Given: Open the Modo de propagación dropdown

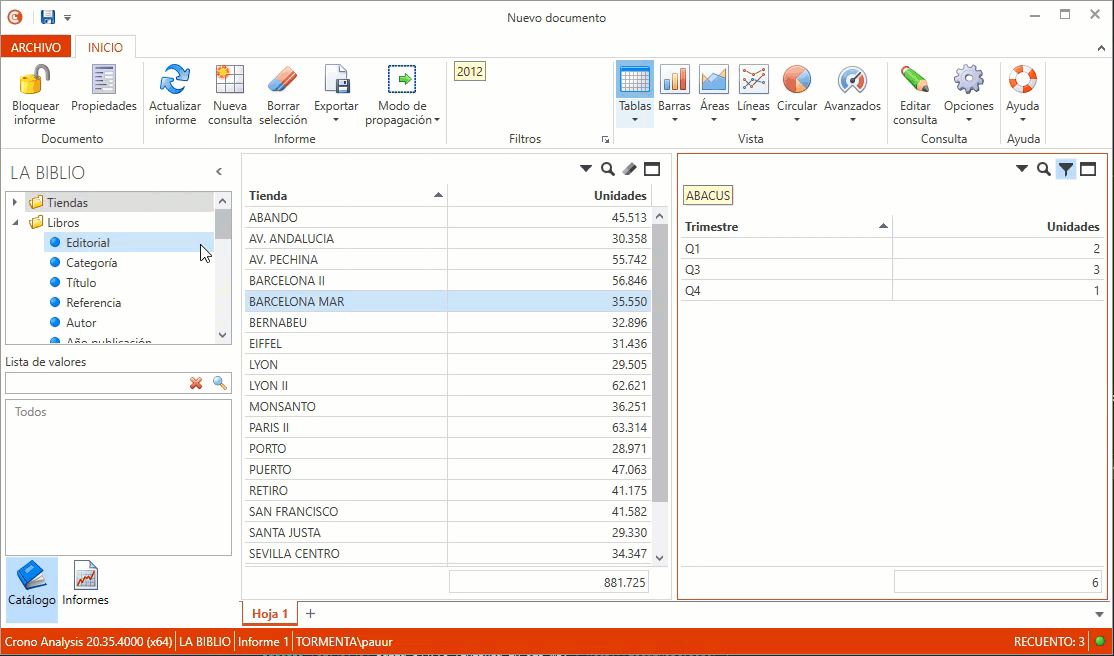Looking at the screenshot, I should point(437,120).
